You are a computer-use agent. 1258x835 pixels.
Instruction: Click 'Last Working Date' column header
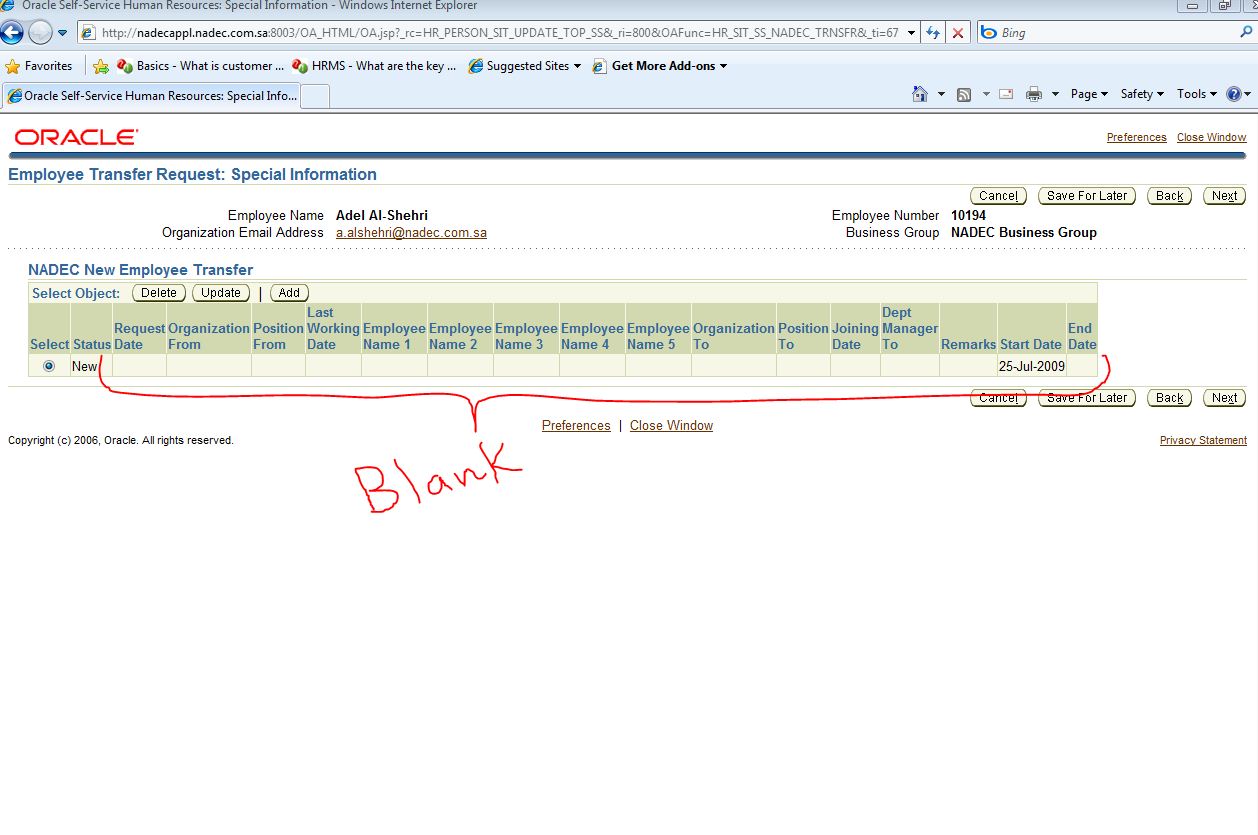coord(333,328)
